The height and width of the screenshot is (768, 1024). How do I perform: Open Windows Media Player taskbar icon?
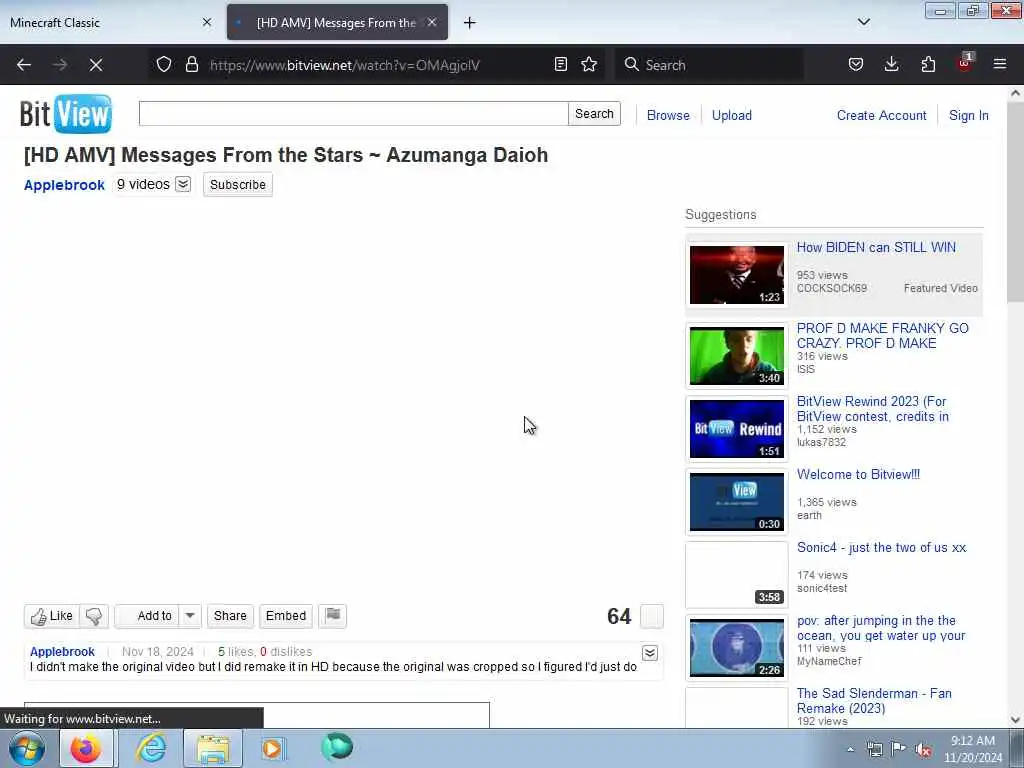[273, 748]
